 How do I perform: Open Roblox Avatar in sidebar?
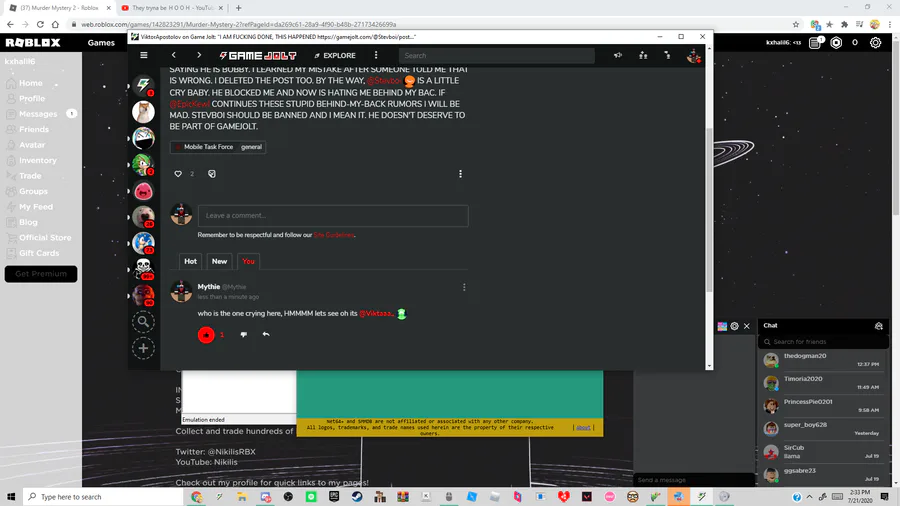pyautogui.click(x=32, y=145)
